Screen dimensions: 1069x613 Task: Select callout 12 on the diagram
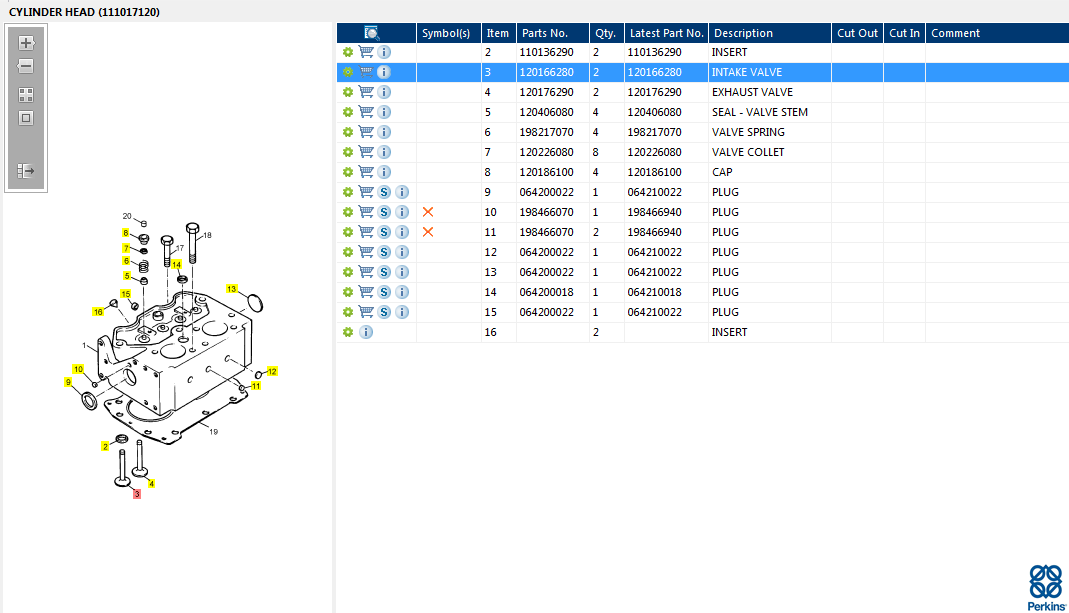coord(272,372)
